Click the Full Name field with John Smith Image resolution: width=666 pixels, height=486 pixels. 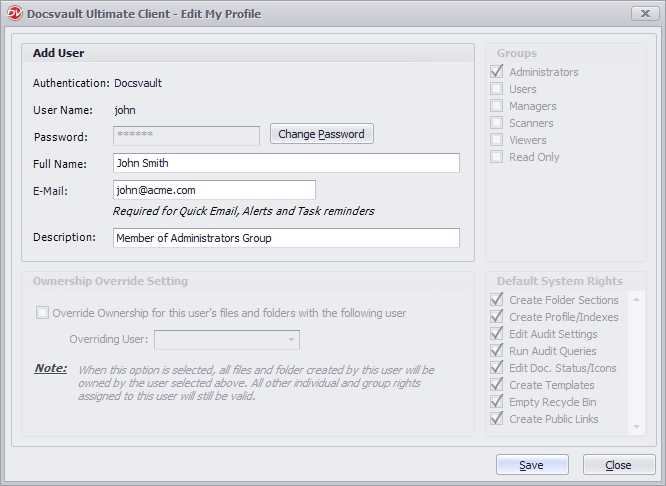pyautogui.click(x=286, y=163)
